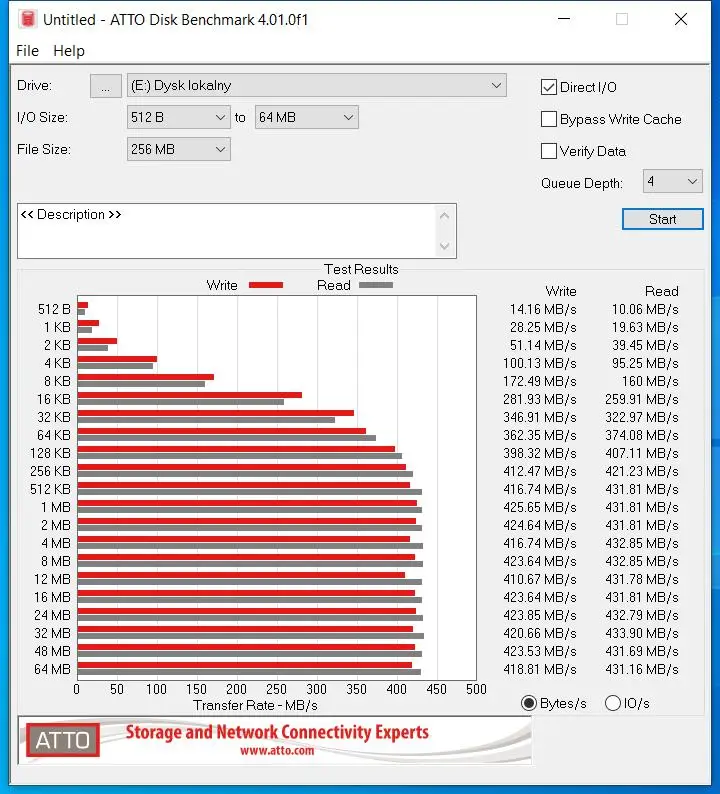The image size is (720, 794).
Task: Click the ATTO app icon in title bar
Action: point(28,19)
